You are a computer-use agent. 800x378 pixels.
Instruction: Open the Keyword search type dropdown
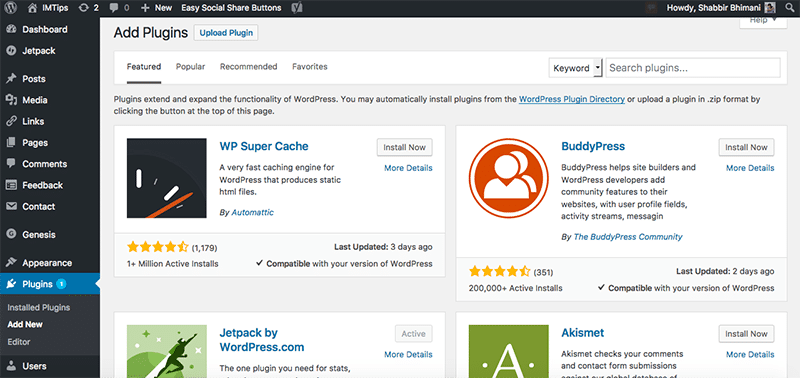pos(576,68)
